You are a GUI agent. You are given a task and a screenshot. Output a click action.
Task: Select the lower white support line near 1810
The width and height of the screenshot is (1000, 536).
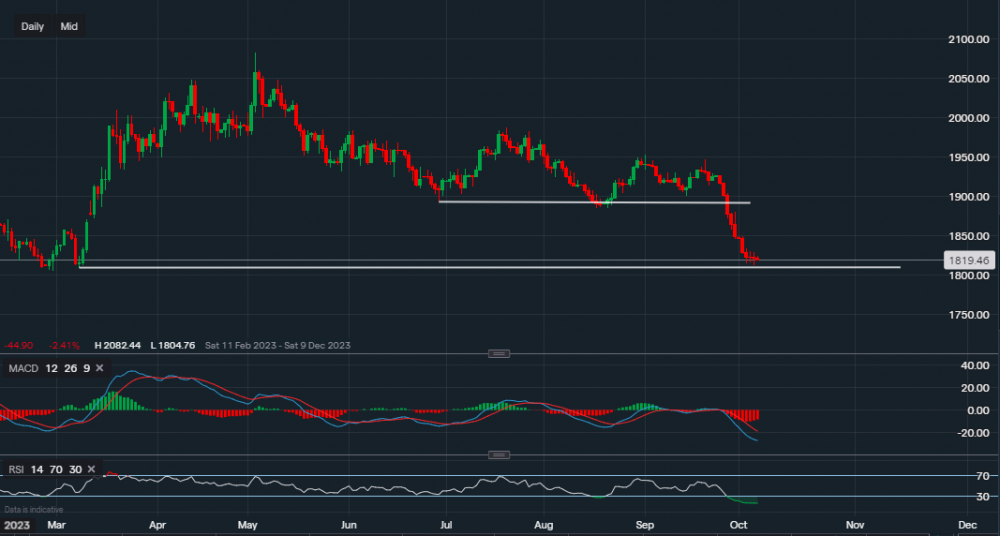click(500, 267)
